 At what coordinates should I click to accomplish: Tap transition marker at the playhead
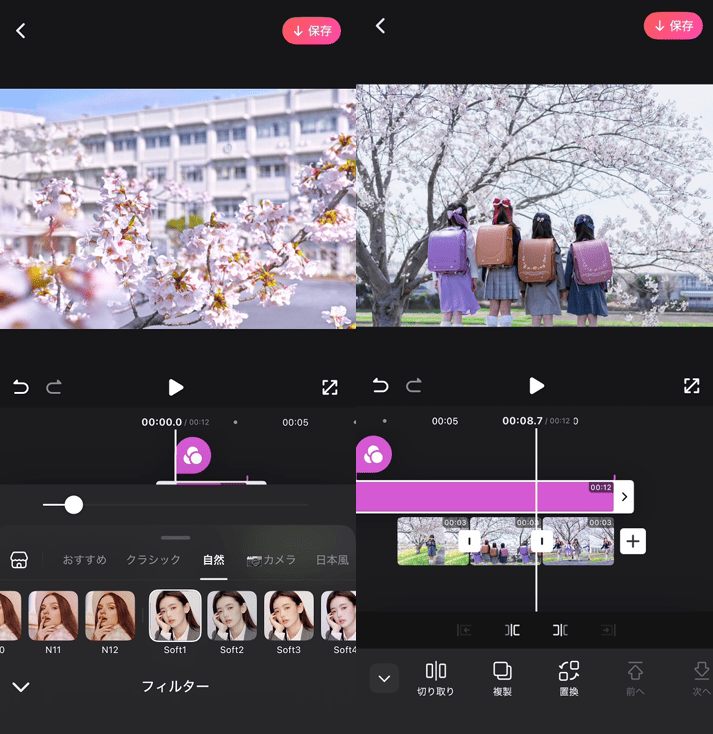[542, 541]
